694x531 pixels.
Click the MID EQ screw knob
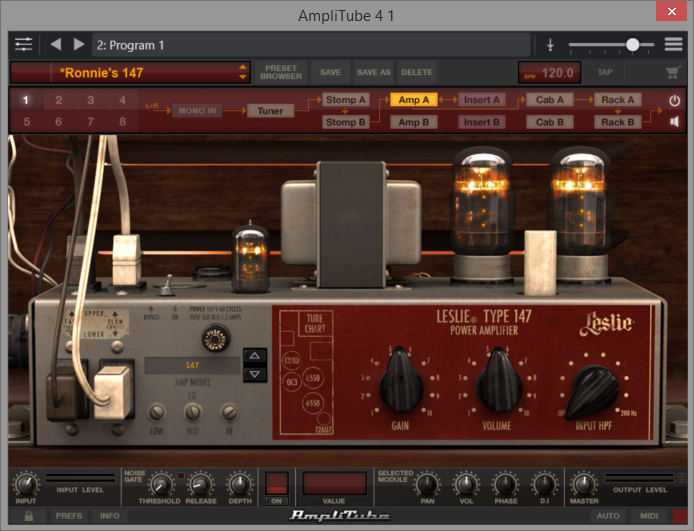[x=193, y=412]
